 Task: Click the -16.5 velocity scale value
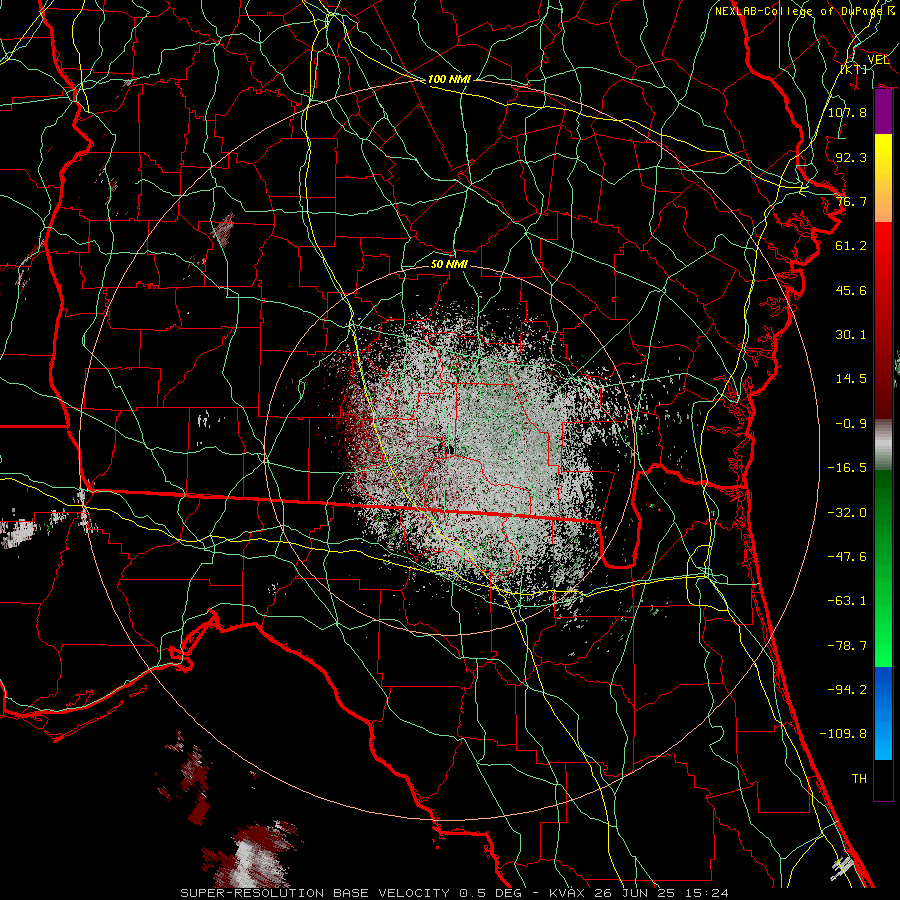(847, 468)
